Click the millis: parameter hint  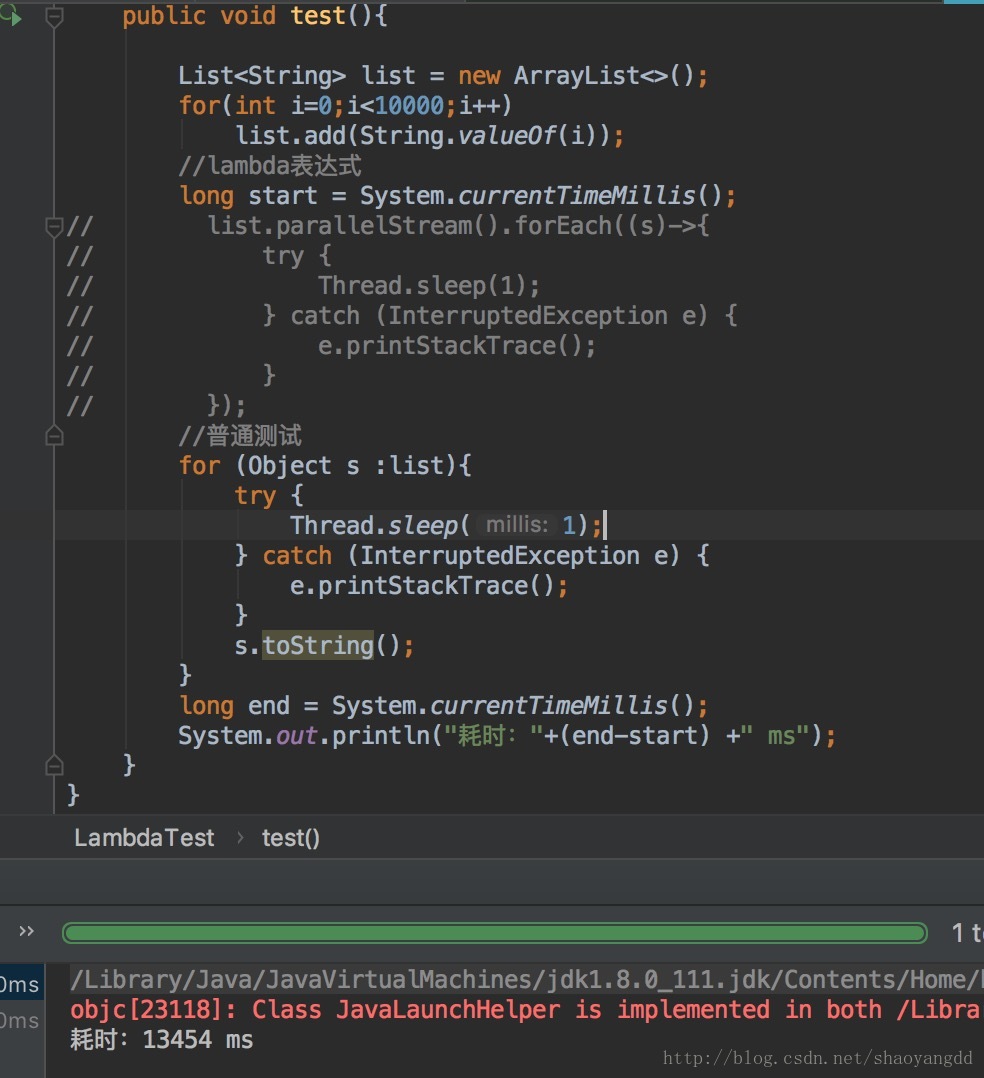516,525
